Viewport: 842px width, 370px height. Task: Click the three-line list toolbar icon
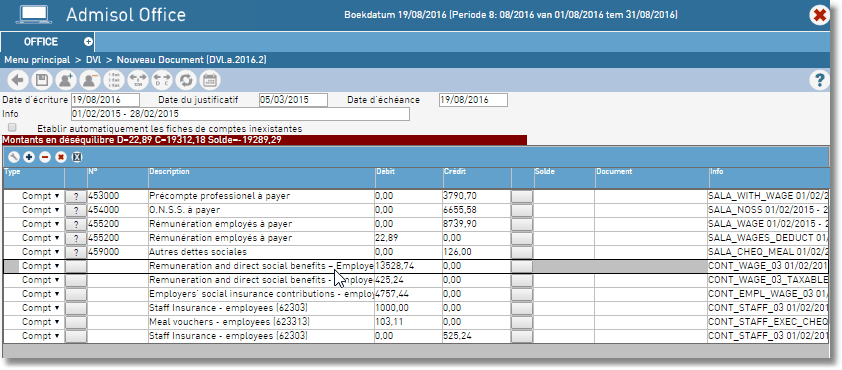click(114, 81)
